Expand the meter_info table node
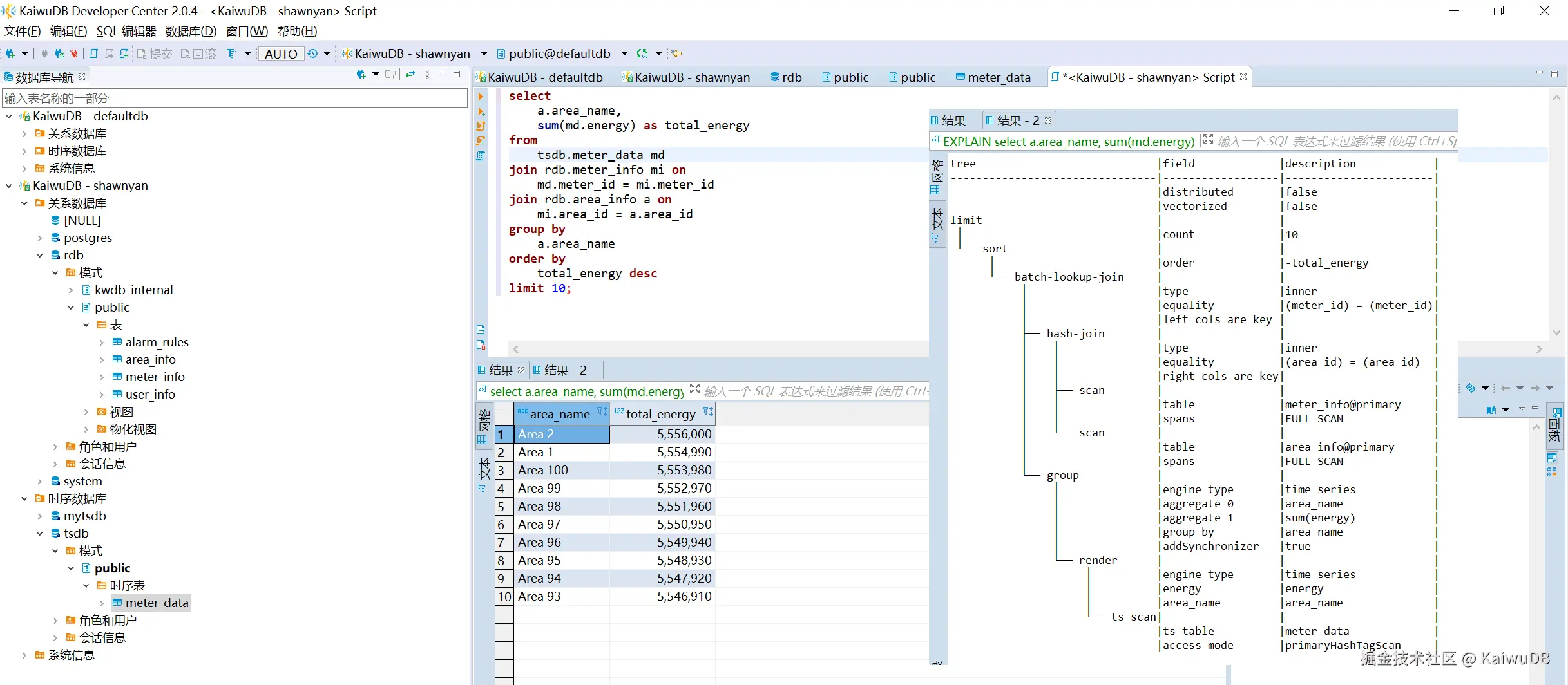1568x685 pixels. click(x=102, y=377)
